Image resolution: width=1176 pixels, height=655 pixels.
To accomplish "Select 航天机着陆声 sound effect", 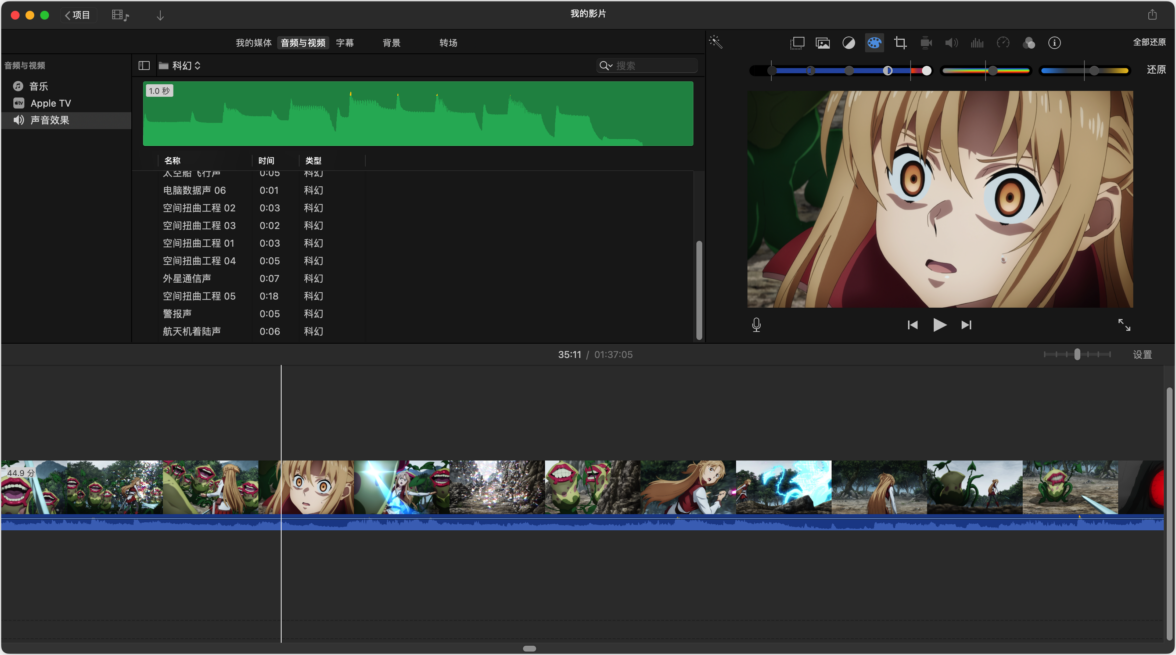I will click(191, 332).
